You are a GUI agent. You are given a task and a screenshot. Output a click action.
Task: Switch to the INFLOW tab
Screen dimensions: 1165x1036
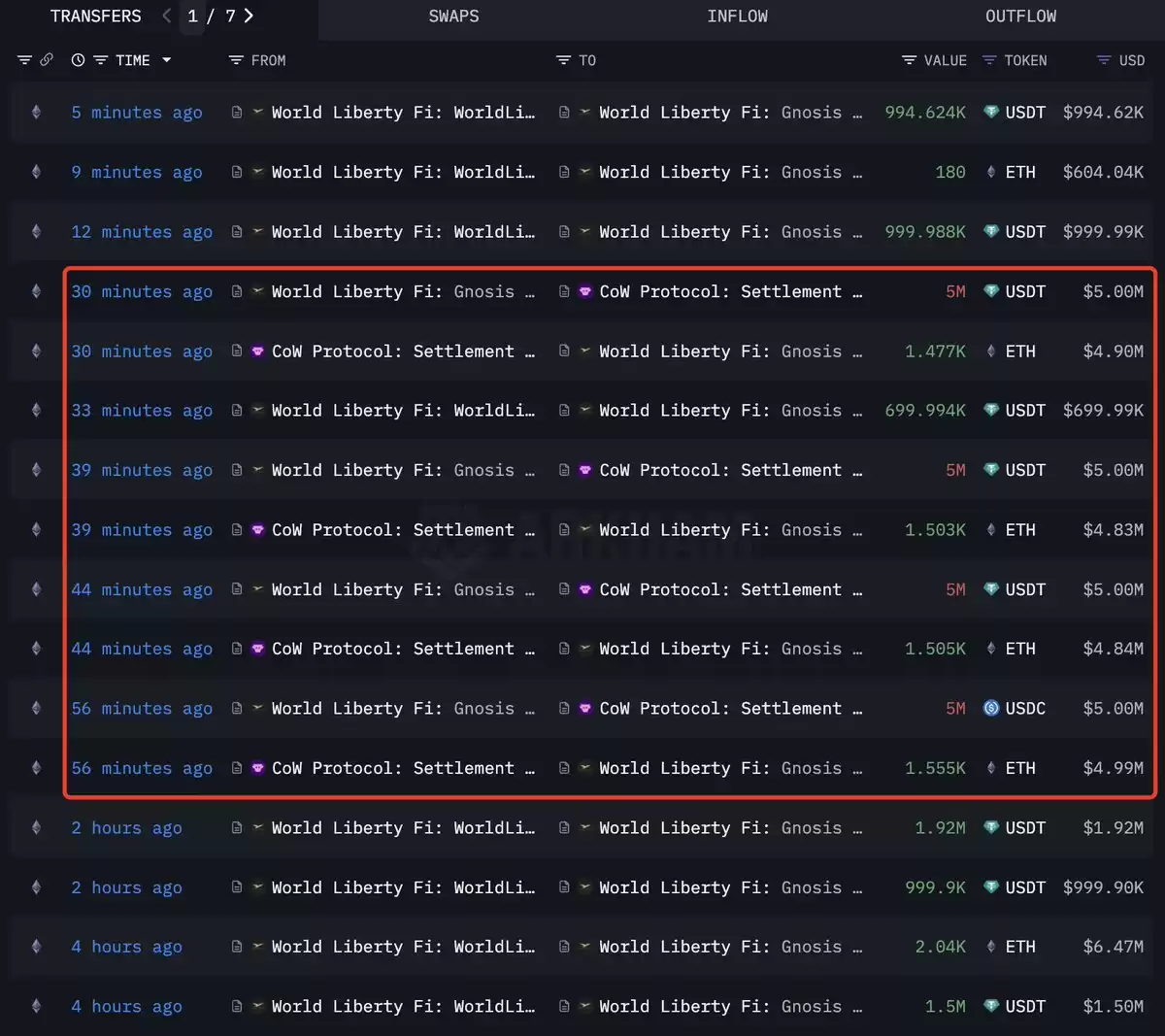[737, 17]
